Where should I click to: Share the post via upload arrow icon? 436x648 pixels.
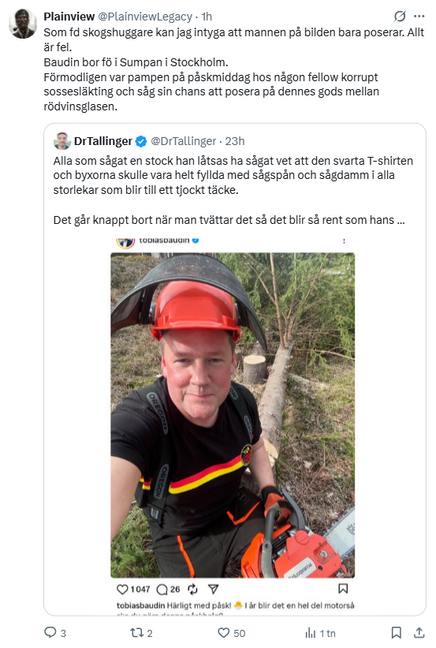pos(419,632)
